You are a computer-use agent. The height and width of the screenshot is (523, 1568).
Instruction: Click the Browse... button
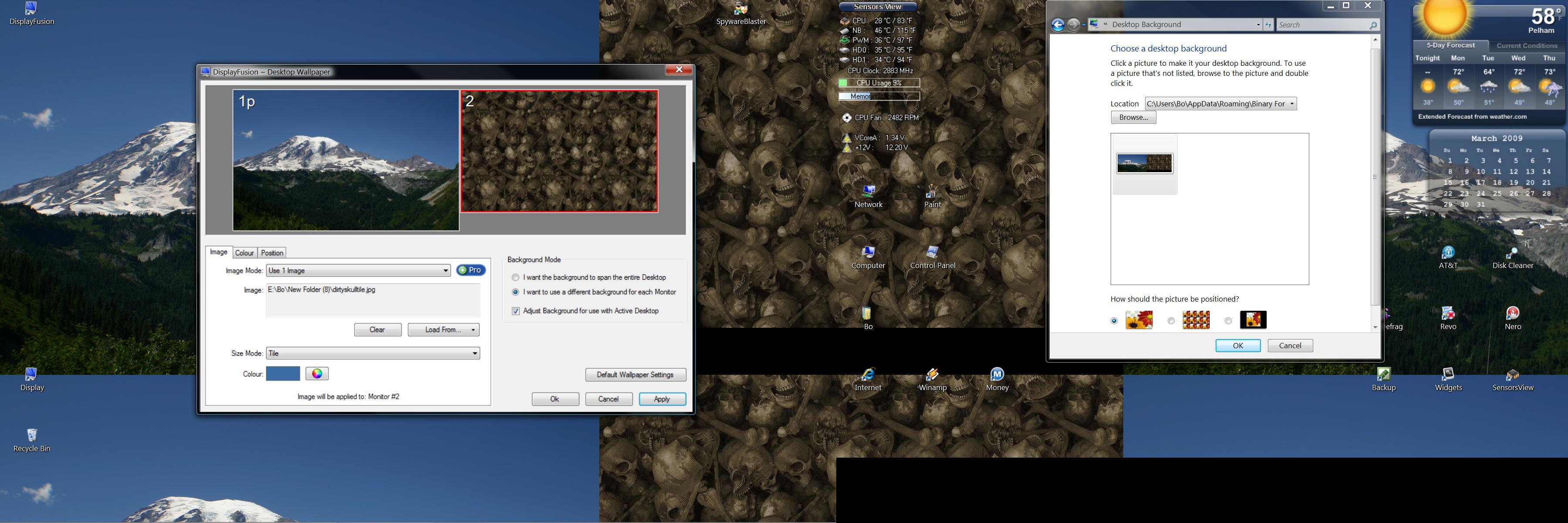point(1133,118)
